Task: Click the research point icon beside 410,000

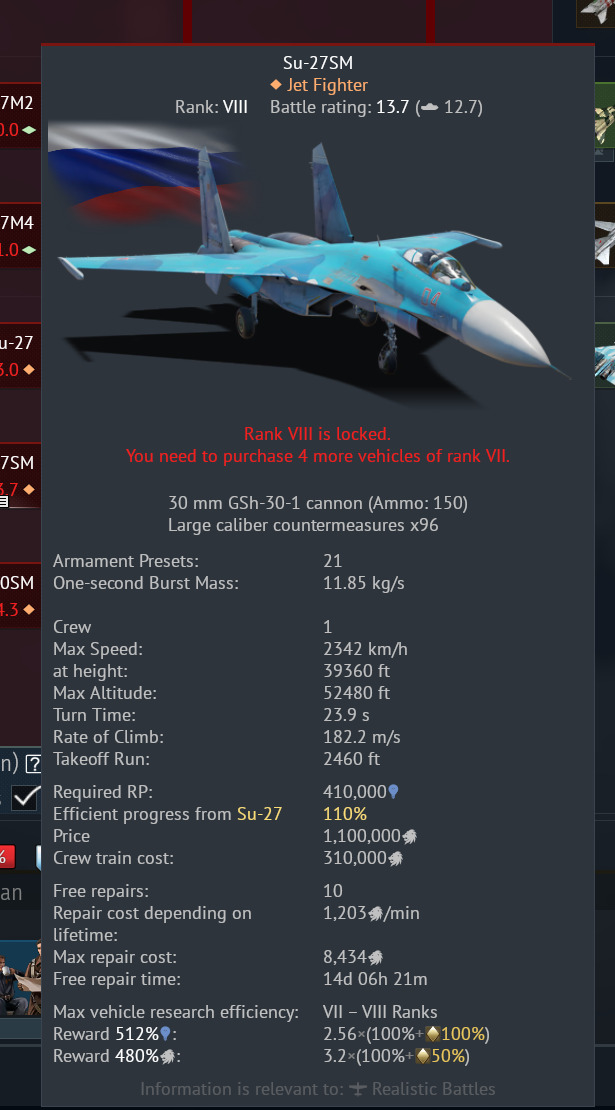Action: coord(393,791)
